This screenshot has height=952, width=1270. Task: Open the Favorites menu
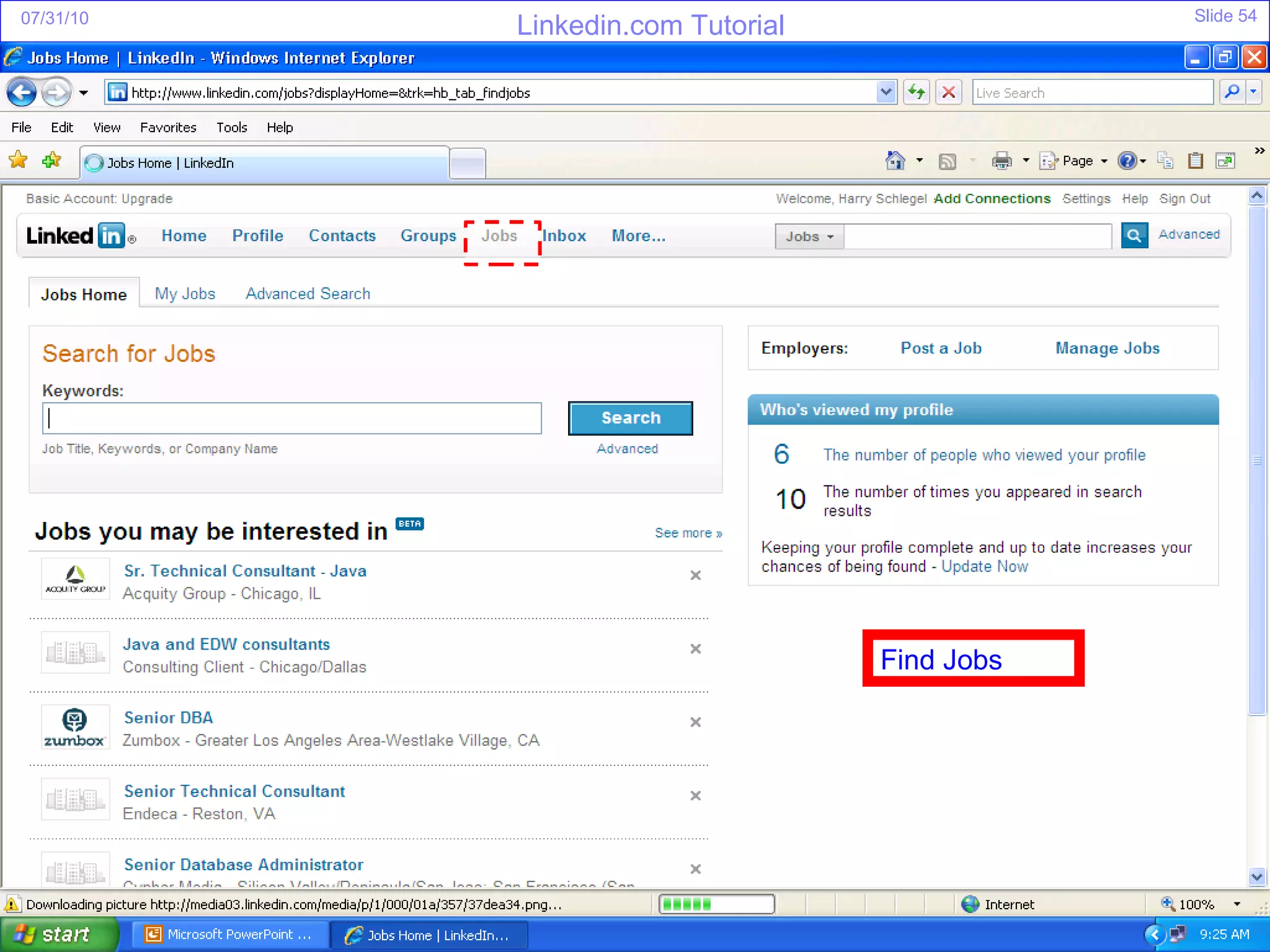tap(168, 128)
